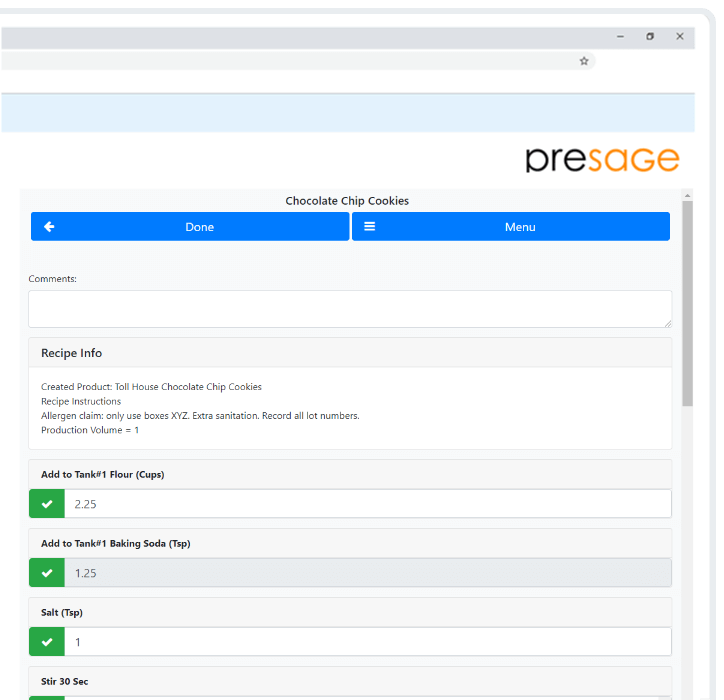Toggle the green check for Flour

tap(47, 504)
